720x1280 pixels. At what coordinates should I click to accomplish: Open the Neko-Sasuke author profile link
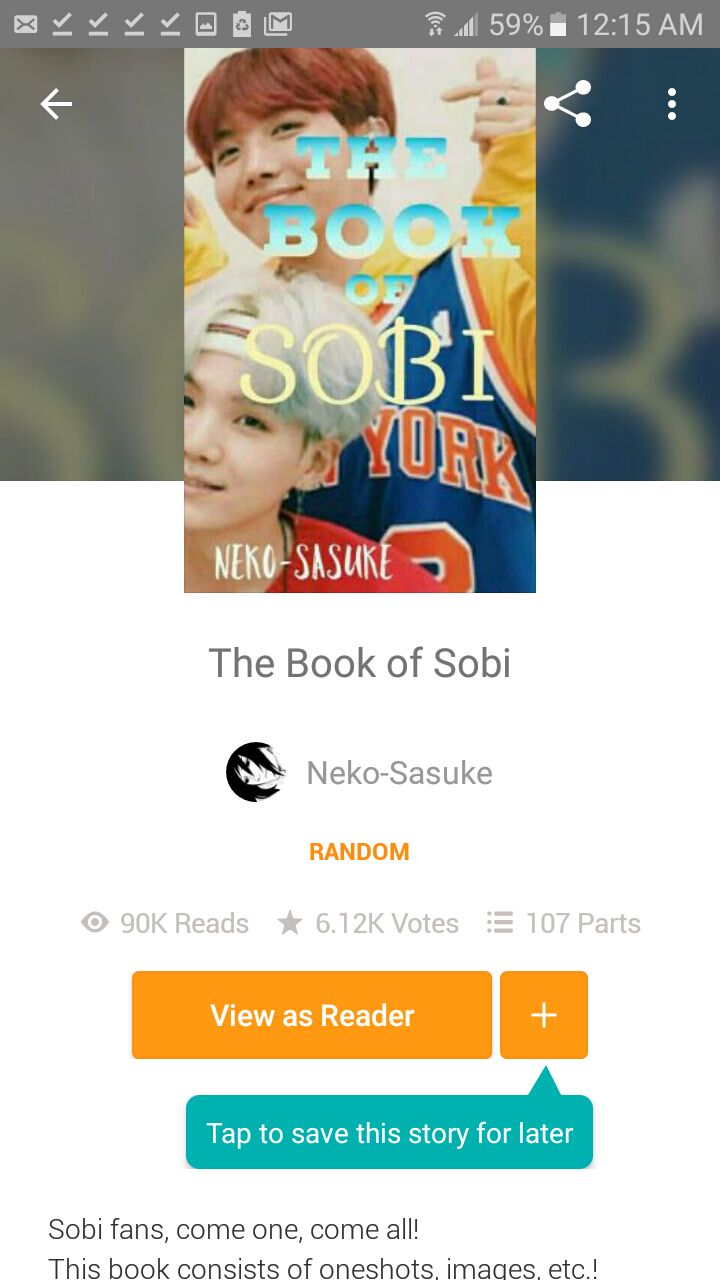[x=399, y=772]
